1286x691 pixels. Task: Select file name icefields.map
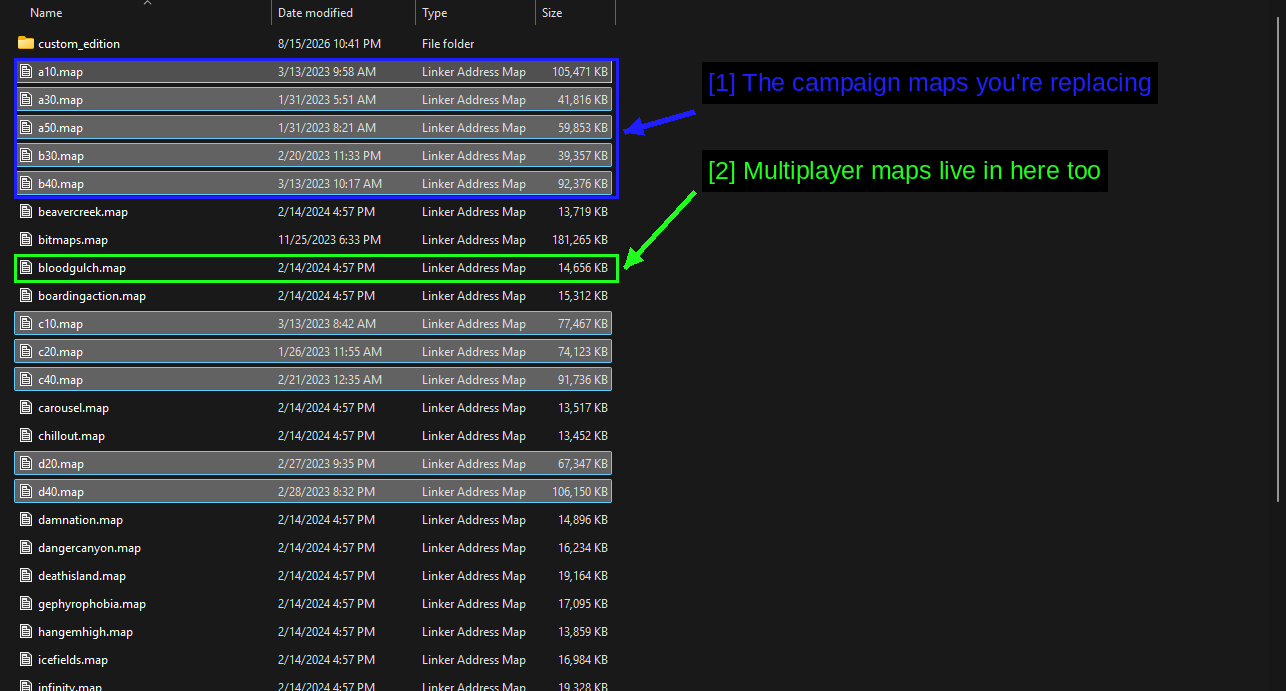click(x=73, y=660)
